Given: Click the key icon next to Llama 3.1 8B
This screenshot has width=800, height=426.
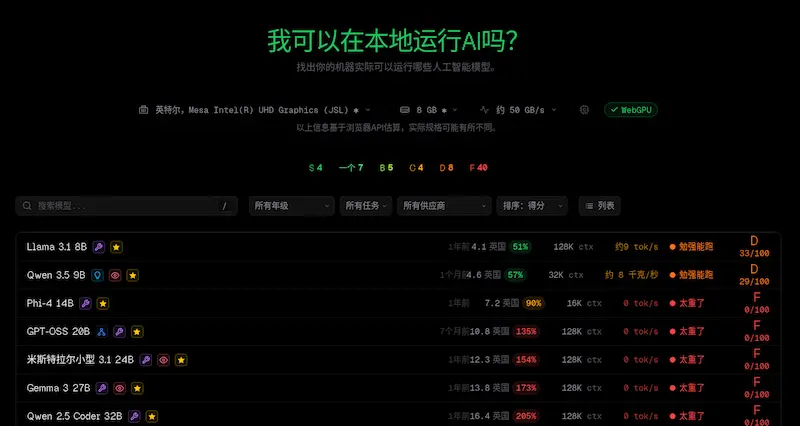Looking at the screenshot, I should point(99,246).
